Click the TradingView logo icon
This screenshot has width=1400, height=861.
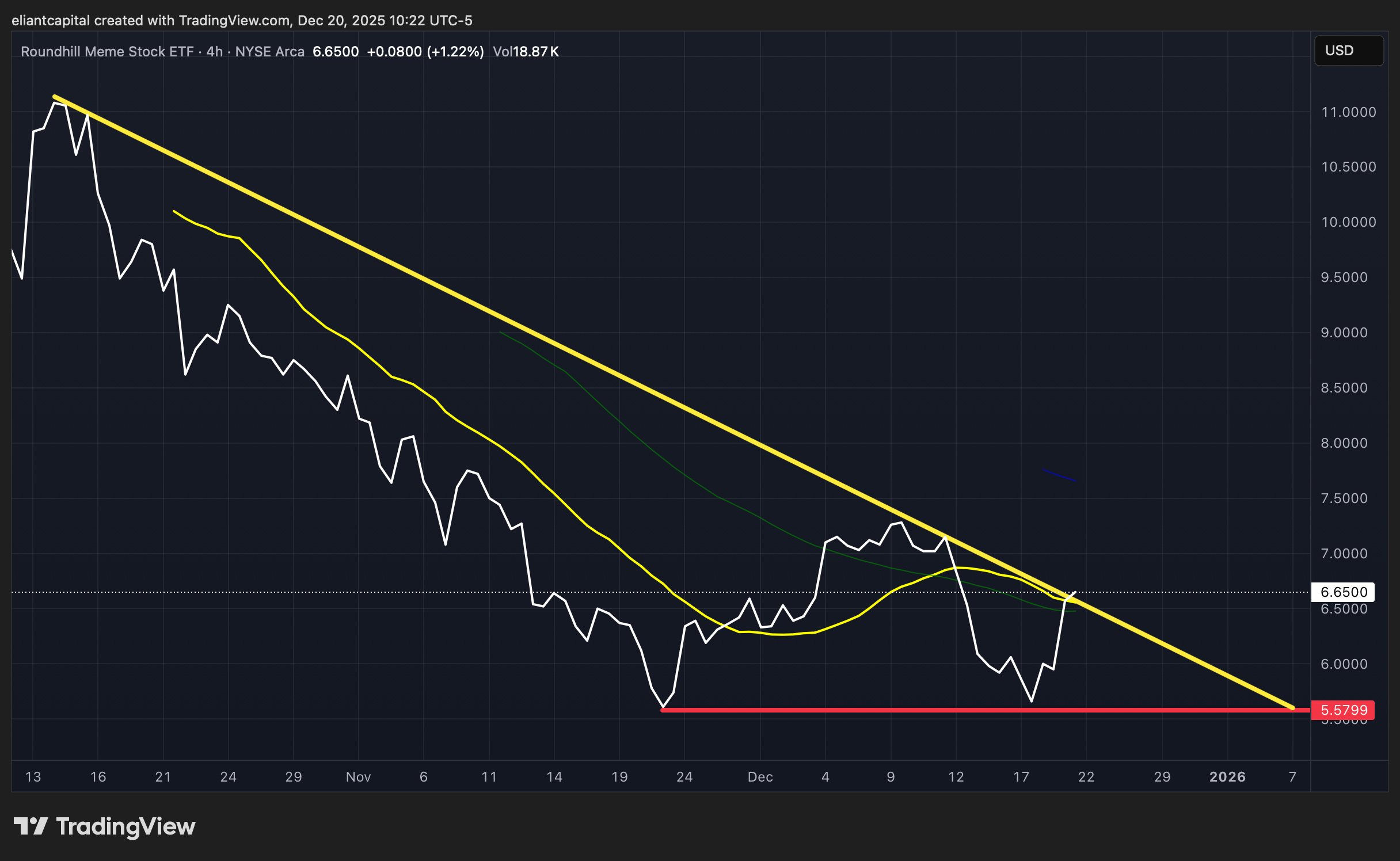pos(31,826)
